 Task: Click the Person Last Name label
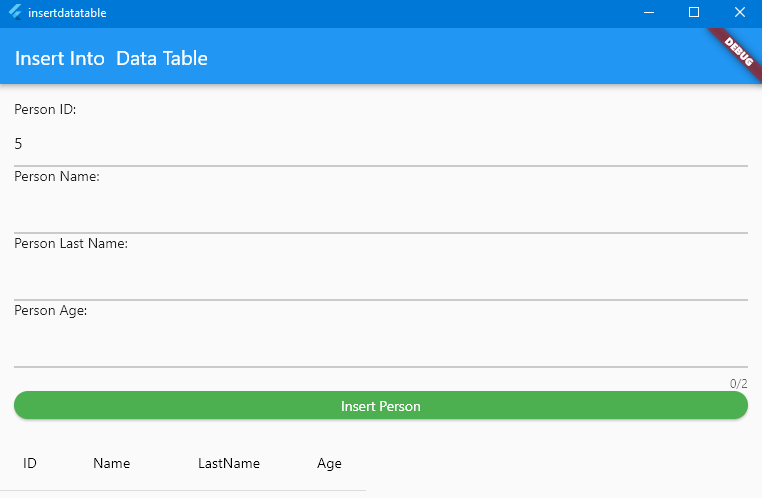[x=70, y=243]
